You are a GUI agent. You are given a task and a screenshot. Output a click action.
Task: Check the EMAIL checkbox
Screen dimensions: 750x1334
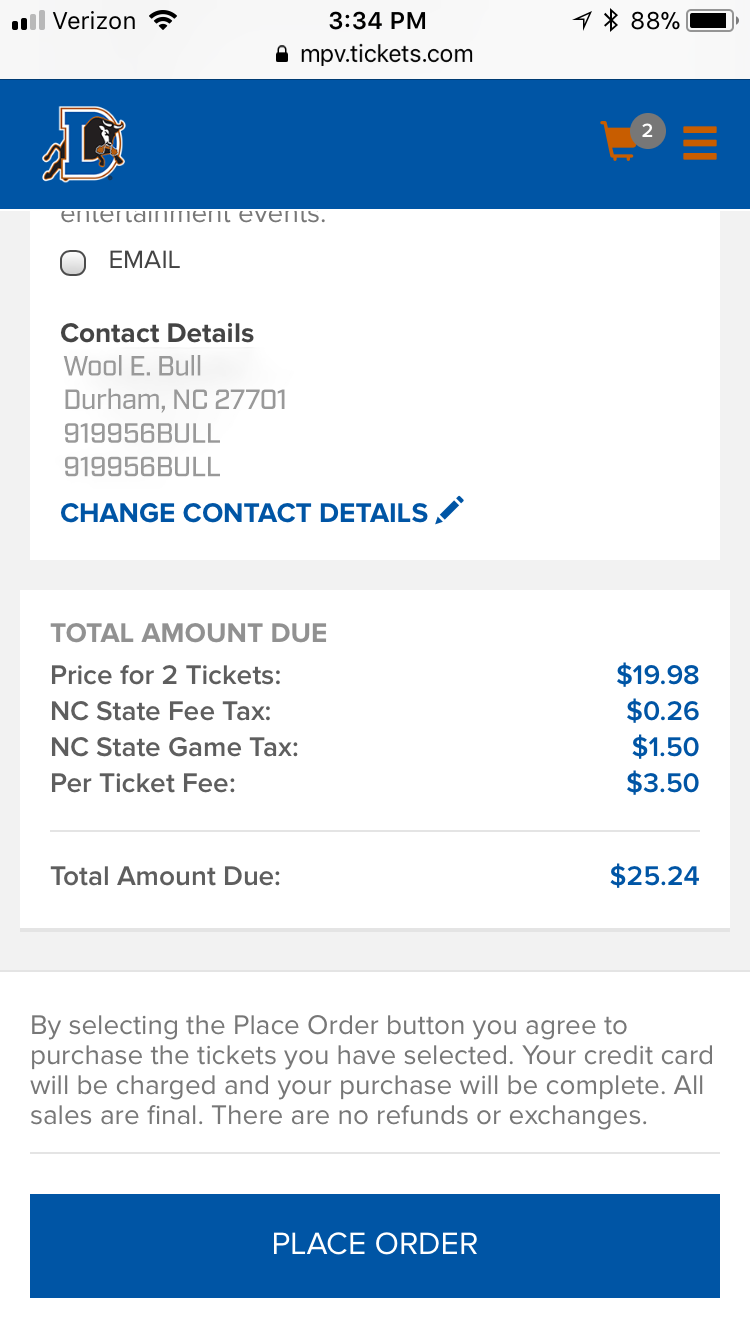[73, 263]
